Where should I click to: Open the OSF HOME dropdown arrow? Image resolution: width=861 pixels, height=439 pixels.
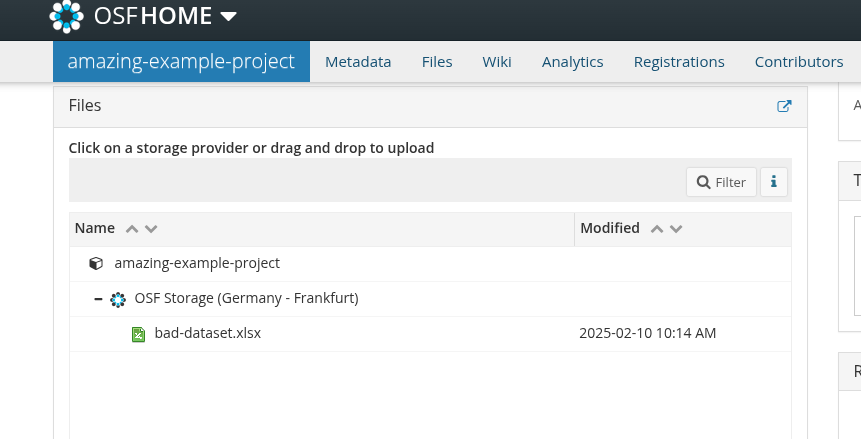point(228,17)
